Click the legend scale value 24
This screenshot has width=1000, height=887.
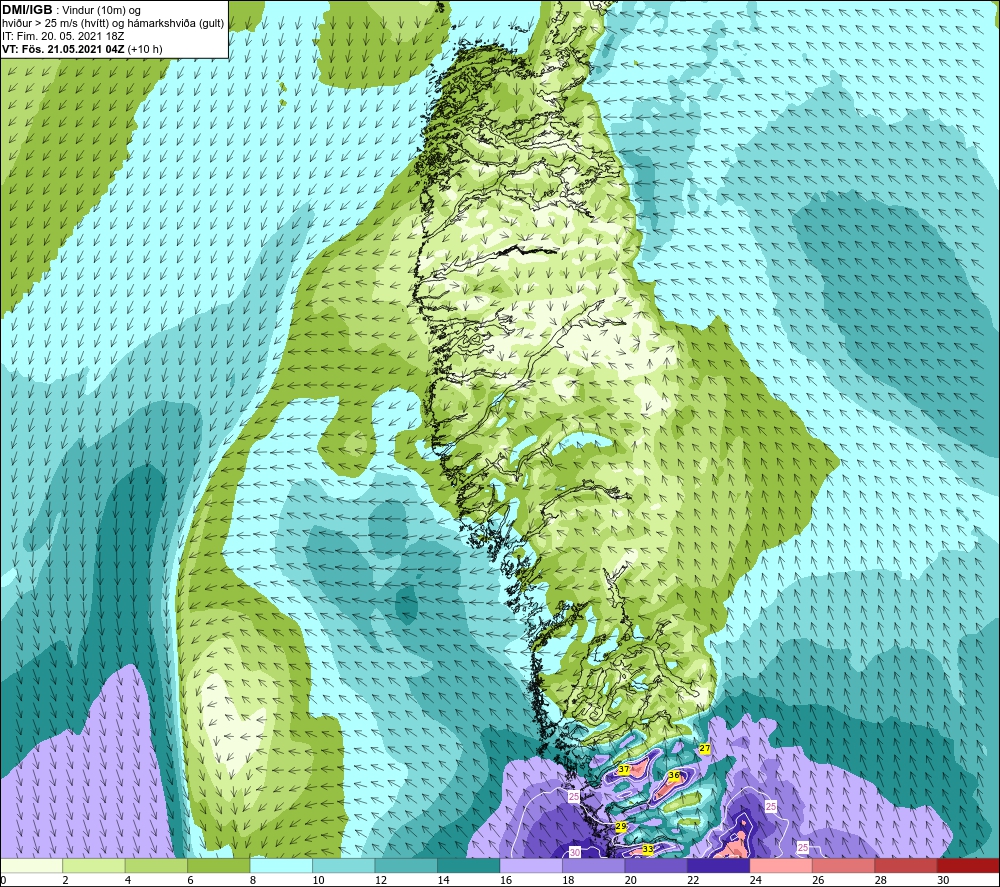[x=756, y=880]
